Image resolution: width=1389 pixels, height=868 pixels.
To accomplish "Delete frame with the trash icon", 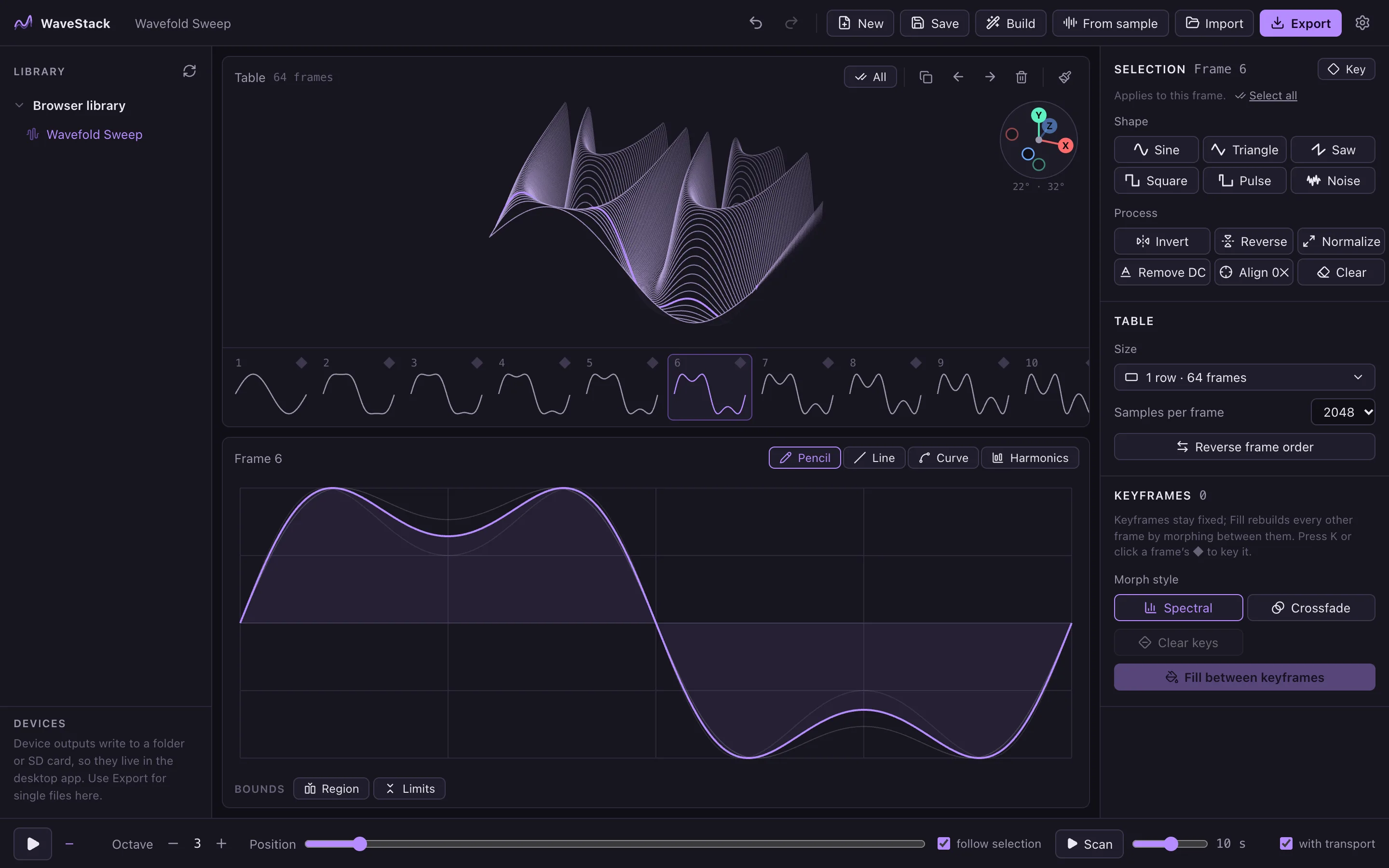I will coord(1021,77).
